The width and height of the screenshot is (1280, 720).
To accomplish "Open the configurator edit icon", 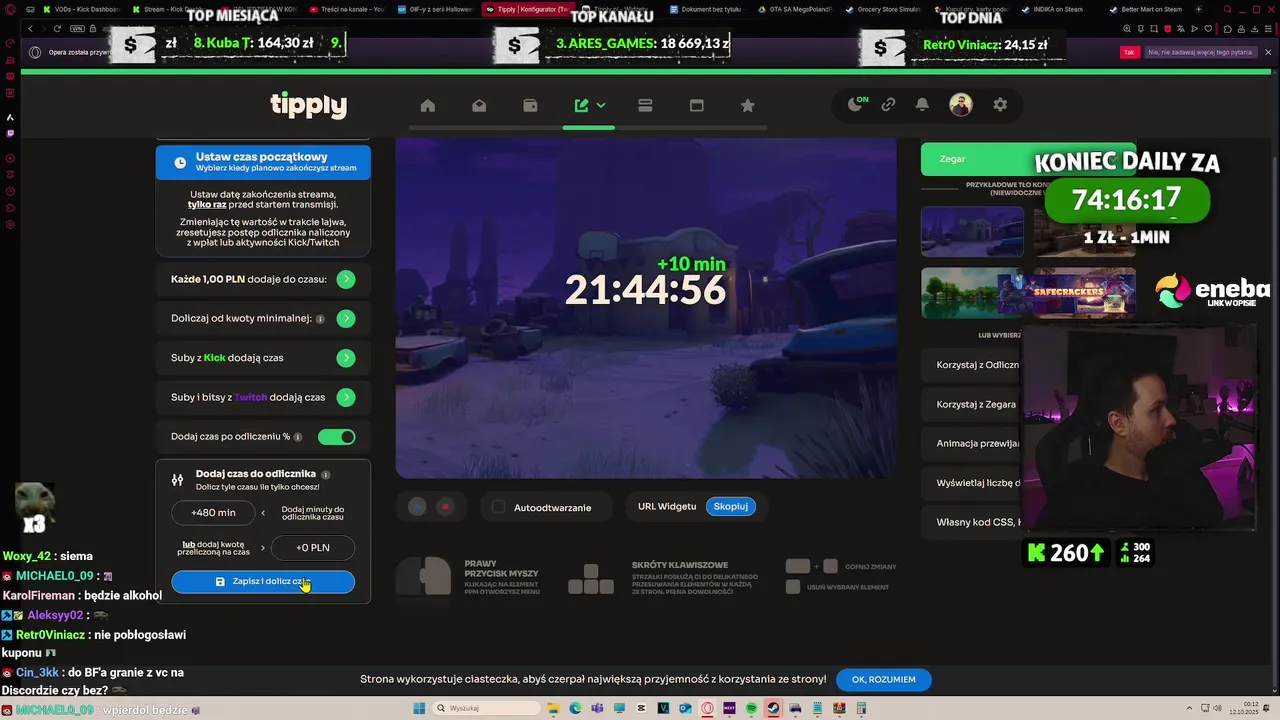I will click(581, 105).
